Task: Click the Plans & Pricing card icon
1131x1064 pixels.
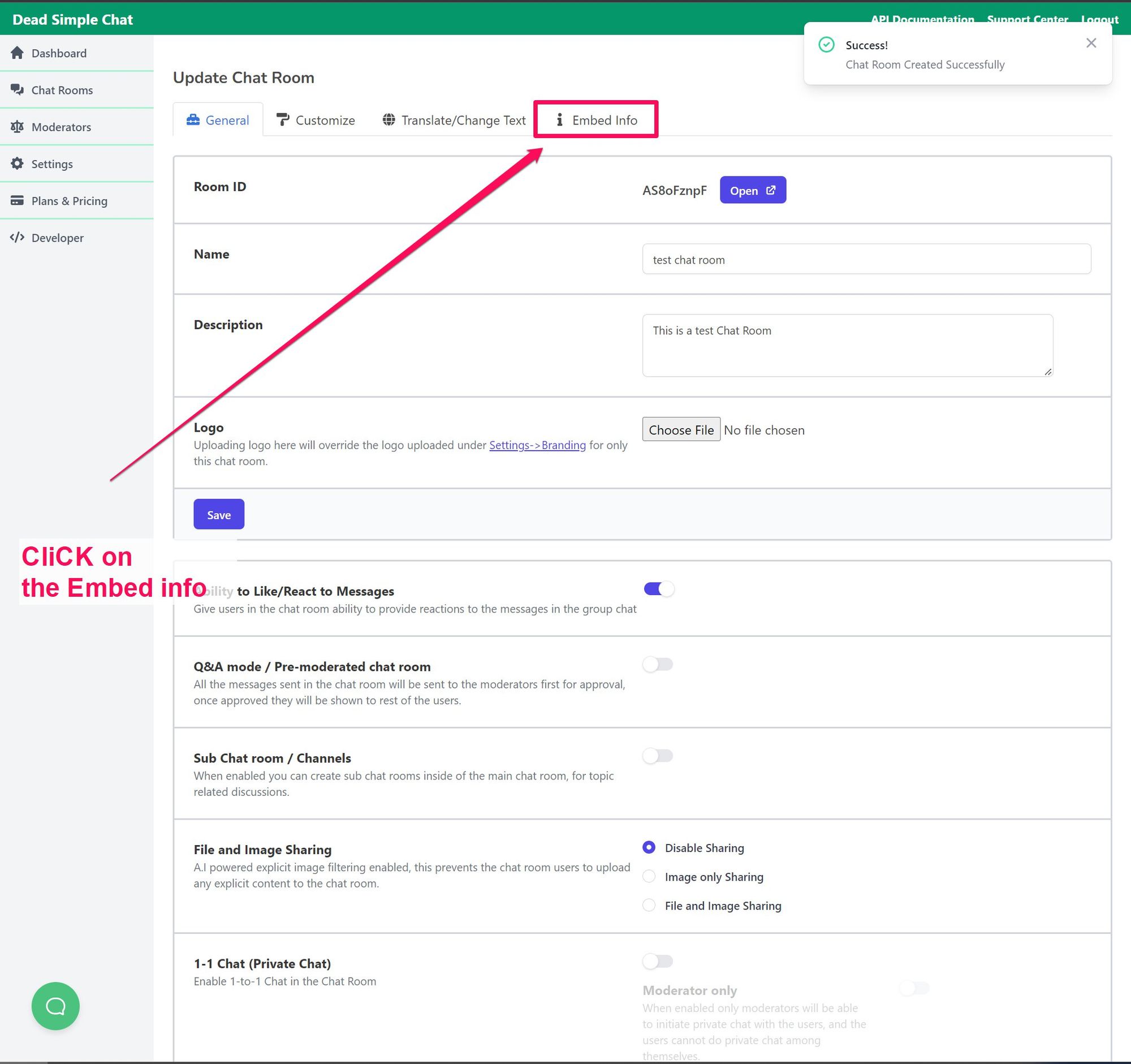Action: pos(17,201)
